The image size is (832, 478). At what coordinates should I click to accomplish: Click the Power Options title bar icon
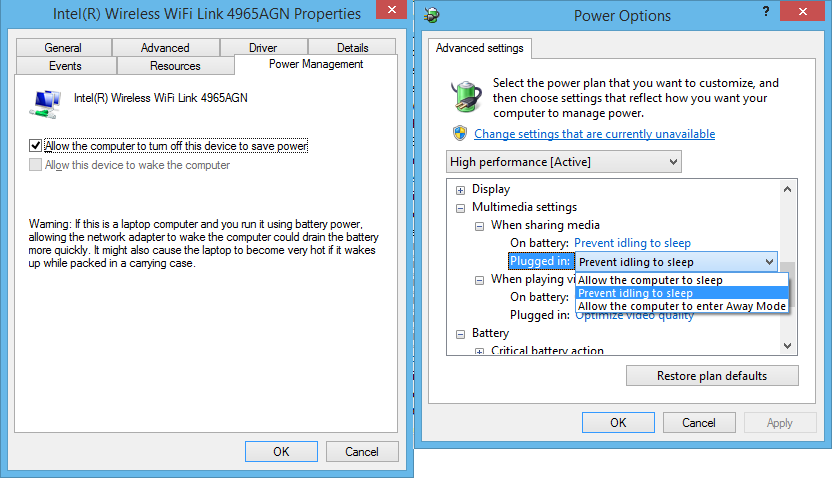point(432,15)
